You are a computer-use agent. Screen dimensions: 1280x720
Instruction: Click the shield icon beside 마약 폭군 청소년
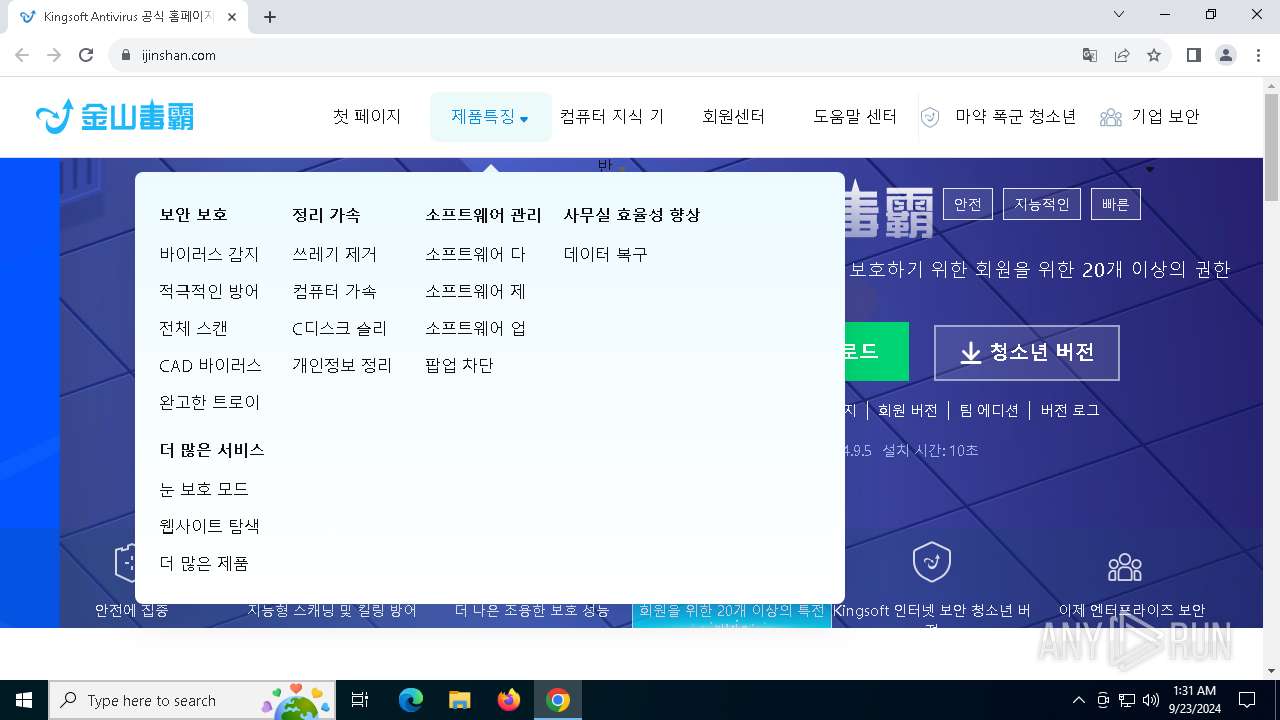(x=930, y=117)
